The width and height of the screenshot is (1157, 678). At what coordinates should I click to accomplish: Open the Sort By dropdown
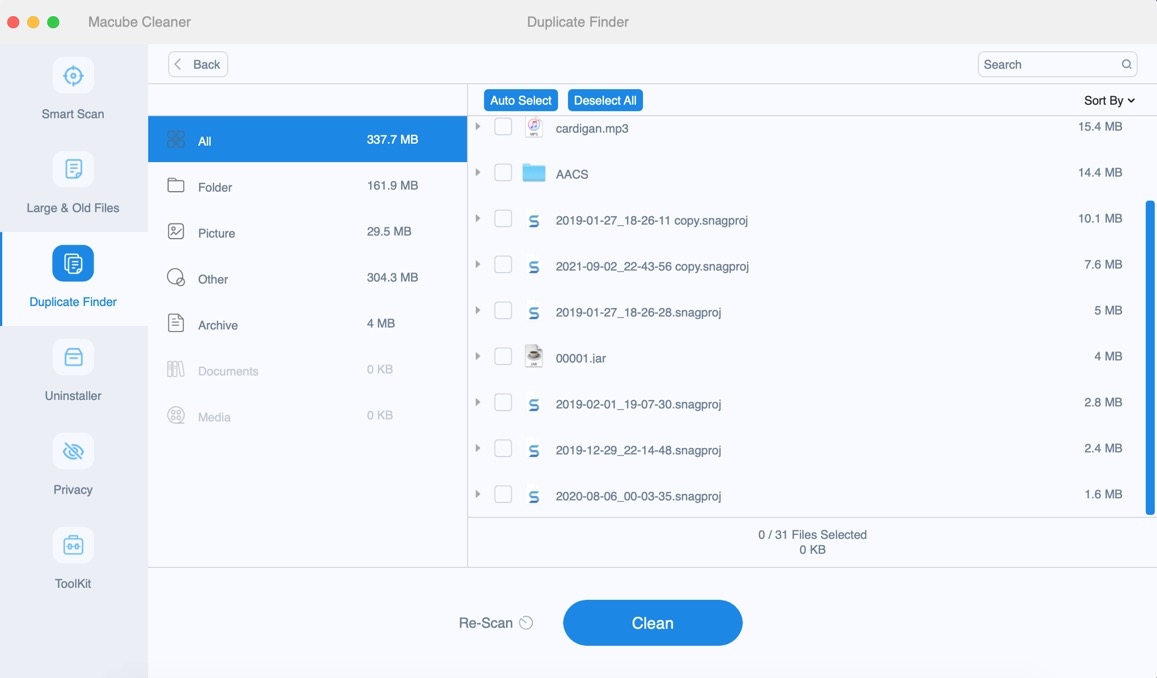1109,100
